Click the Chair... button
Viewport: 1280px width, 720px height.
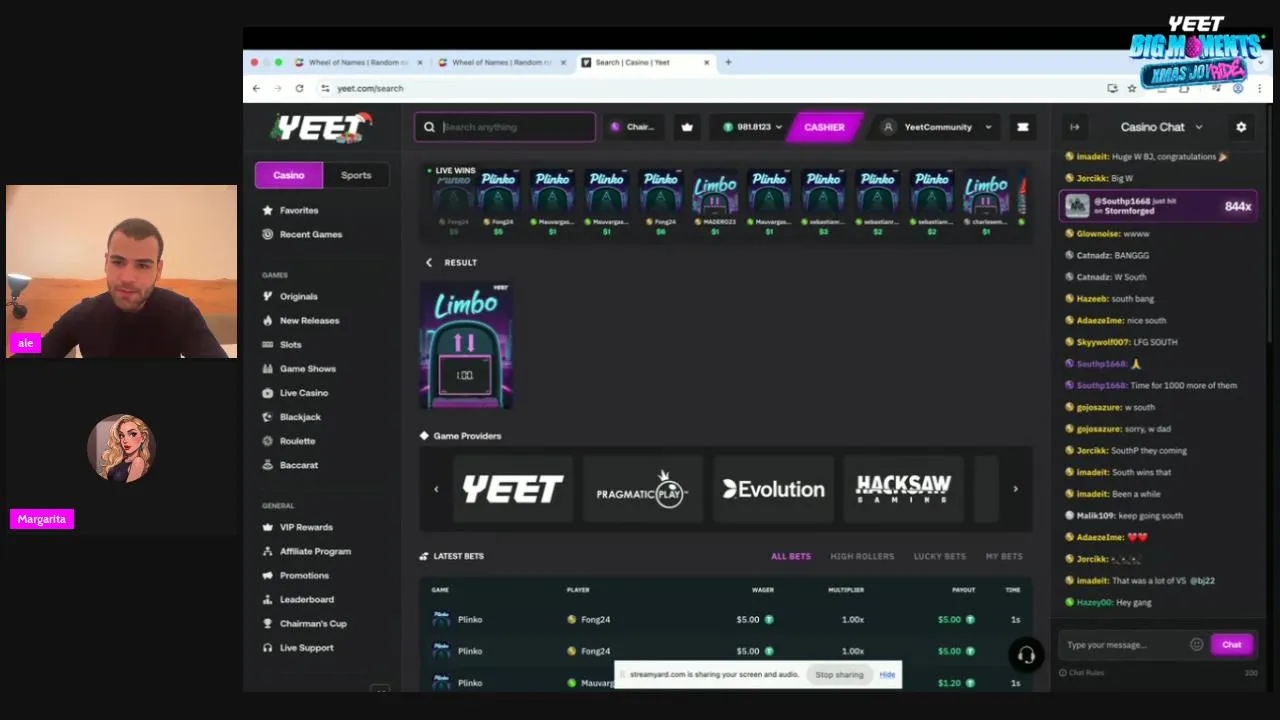(x=634, y=127)
